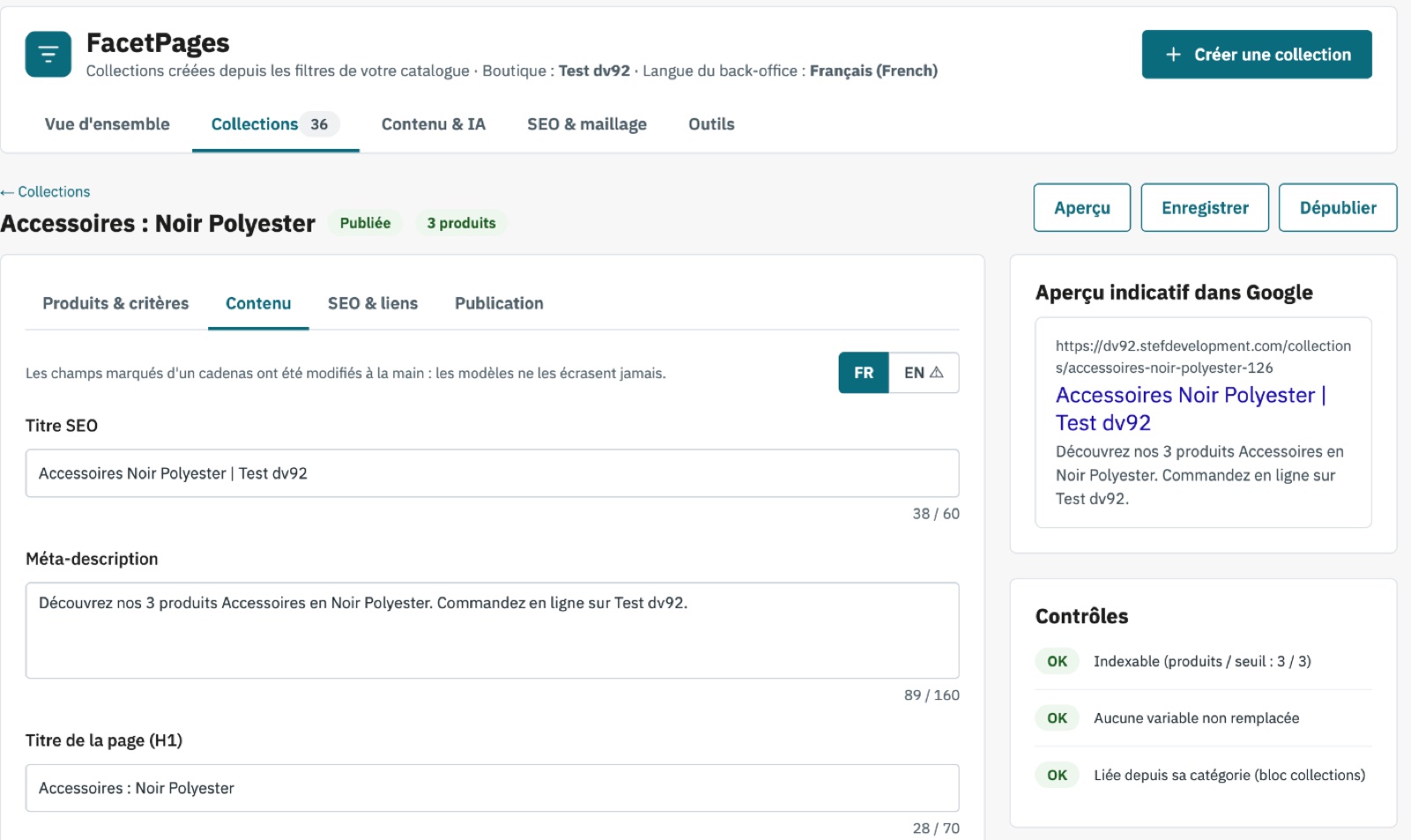
Task: Click the OK badge for Liée depuis sa catégorie
Action: pos(1056,776)
